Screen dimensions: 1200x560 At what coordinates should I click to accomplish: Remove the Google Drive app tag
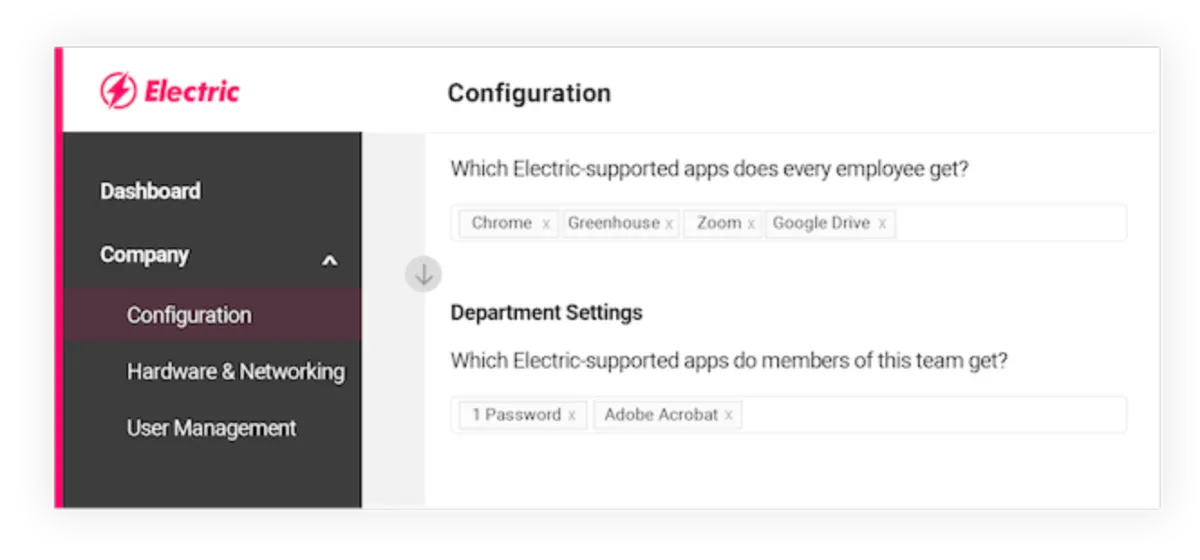882,224
